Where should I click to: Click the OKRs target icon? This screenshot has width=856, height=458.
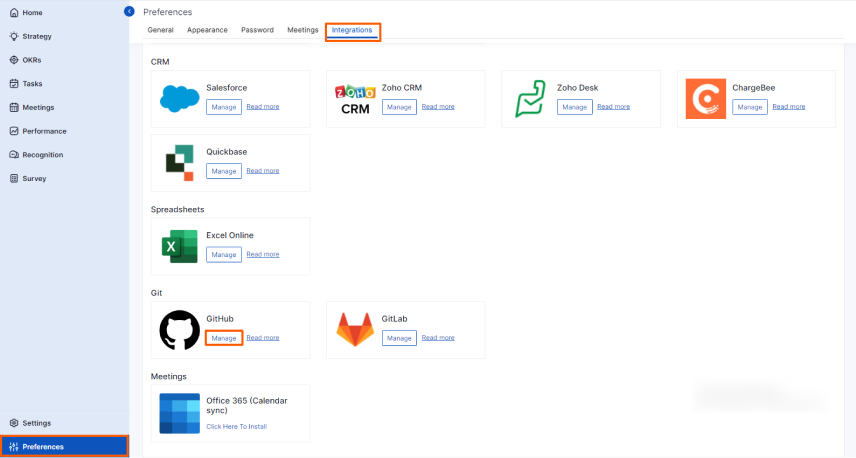click(14, 60)
